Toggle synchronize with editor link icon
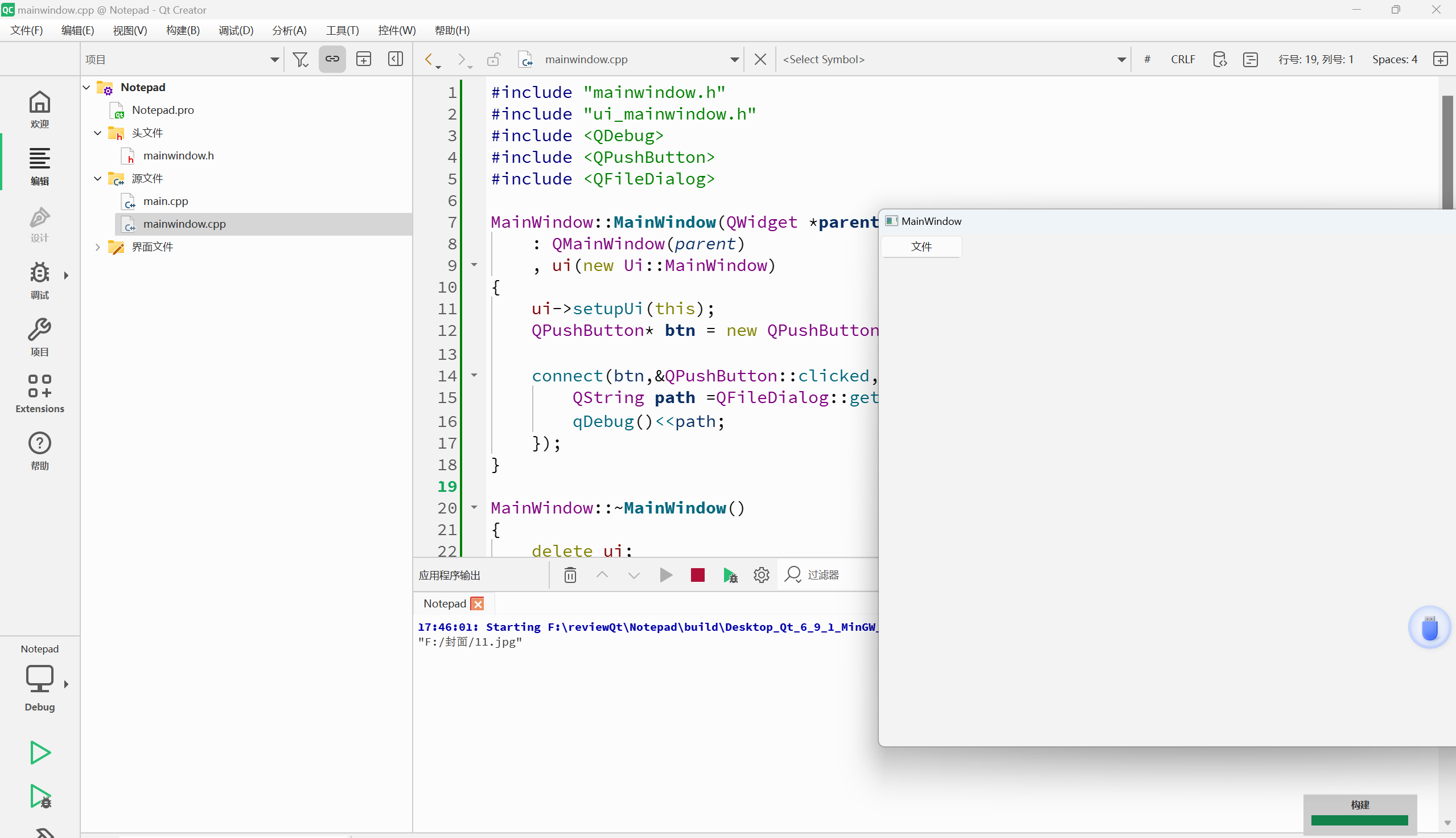The image size is (1456, 838). click(332, 59)
